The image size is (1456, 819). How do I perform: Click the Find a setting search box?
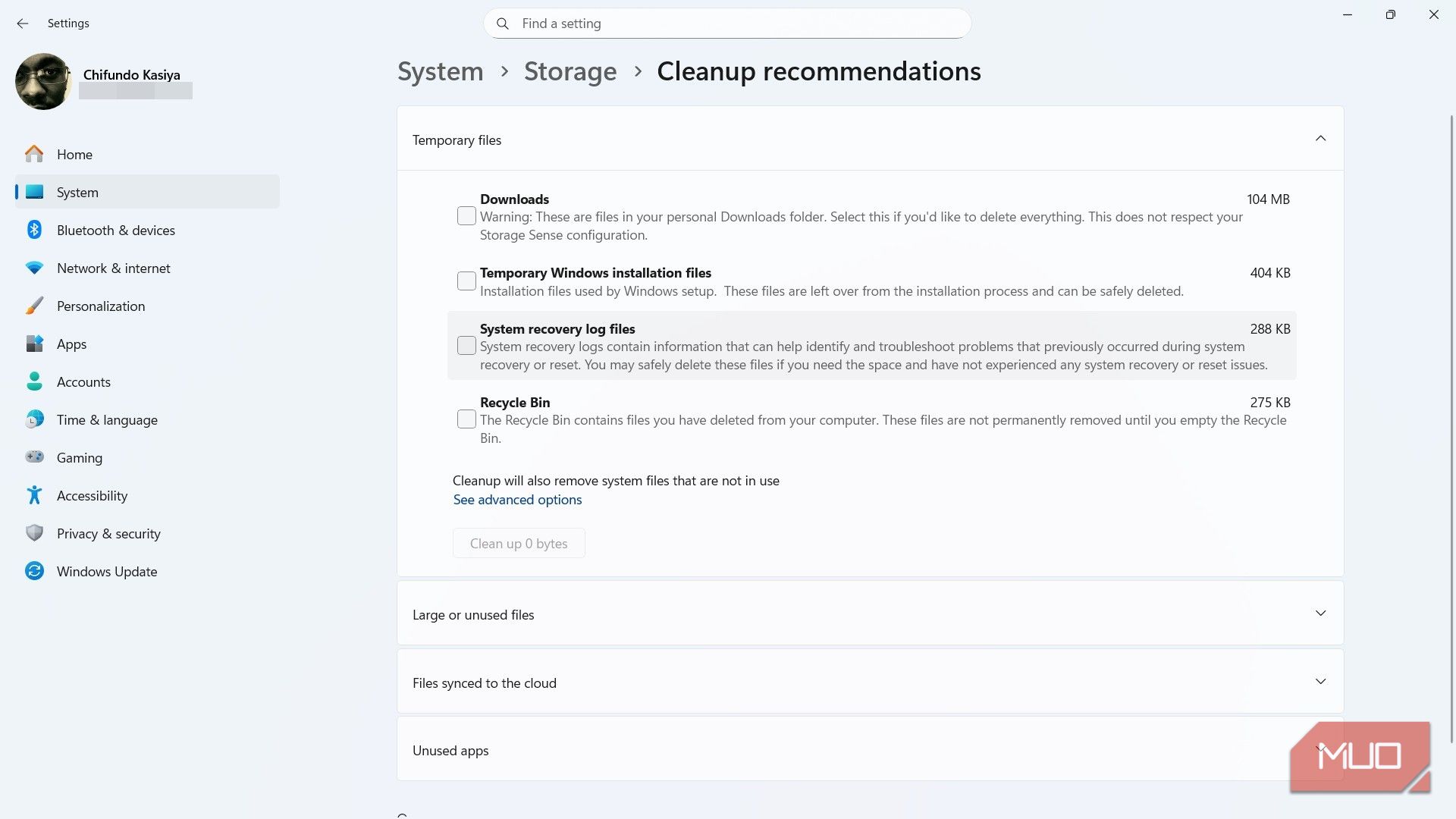[726, 24]
